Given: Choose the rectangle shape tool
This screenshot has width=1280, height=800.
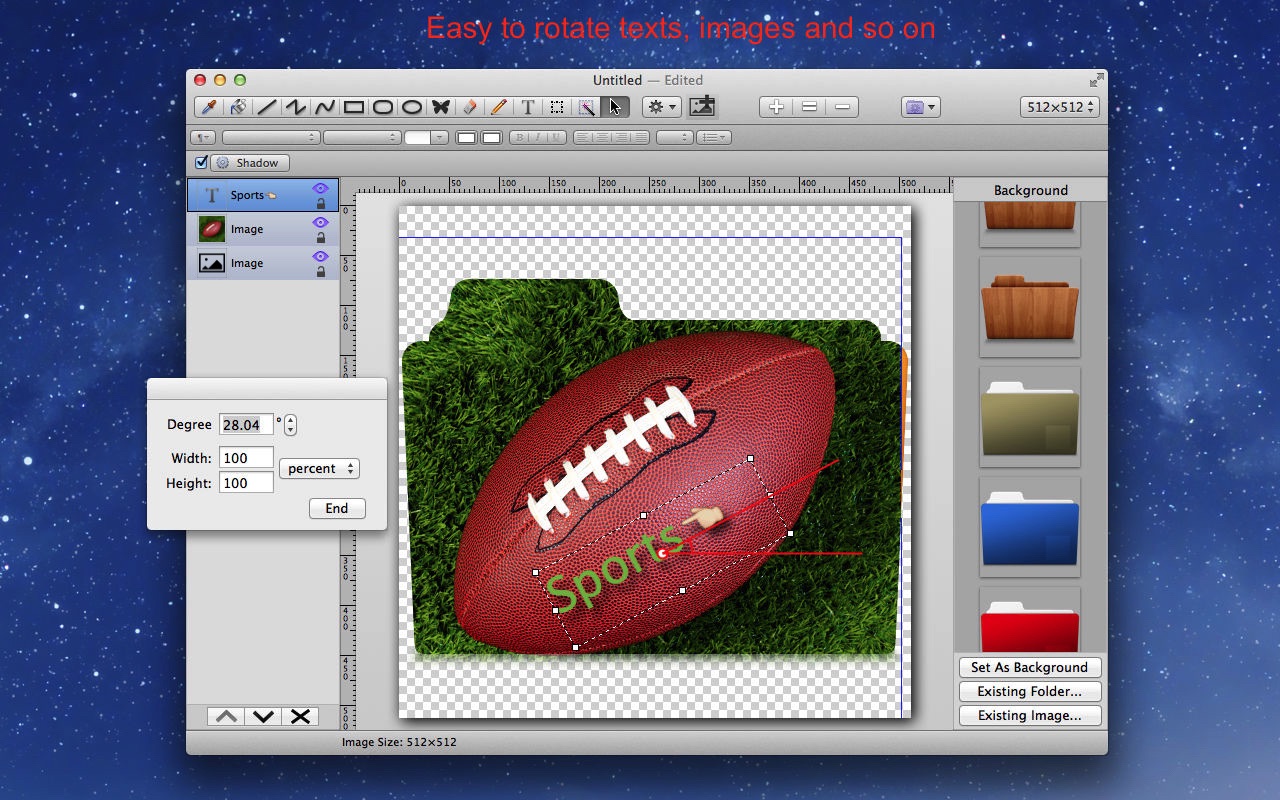Looking at the screenshot, I should point(354,107).
